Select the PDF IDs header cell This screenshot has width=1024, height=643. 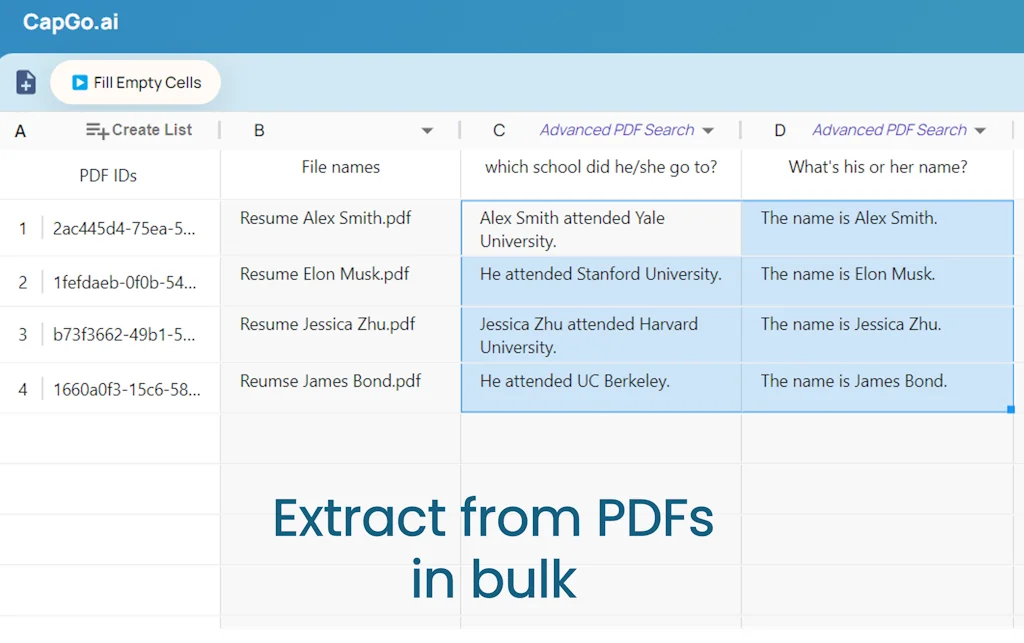point(108,175)
